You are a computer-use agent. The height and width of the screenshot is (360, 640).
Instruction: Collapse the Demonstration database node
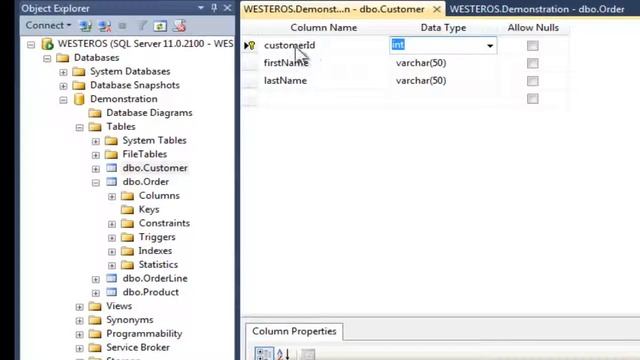click(x=63, y=100)
